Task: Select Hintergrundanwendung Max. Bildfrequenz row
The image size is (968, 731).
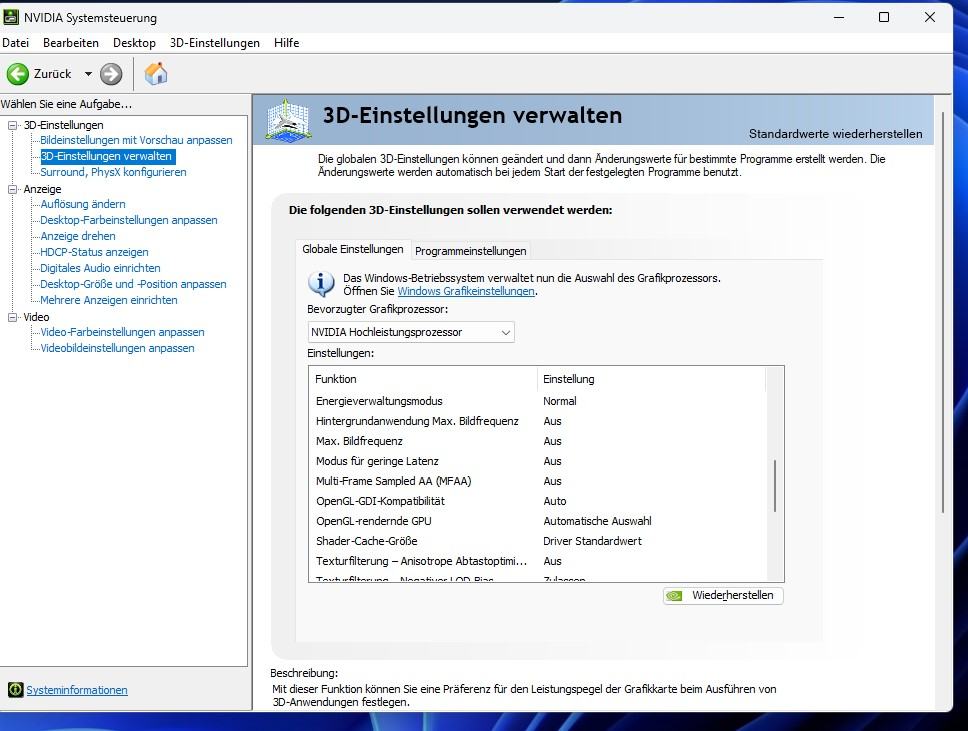Action: click(x=537, y=421)
